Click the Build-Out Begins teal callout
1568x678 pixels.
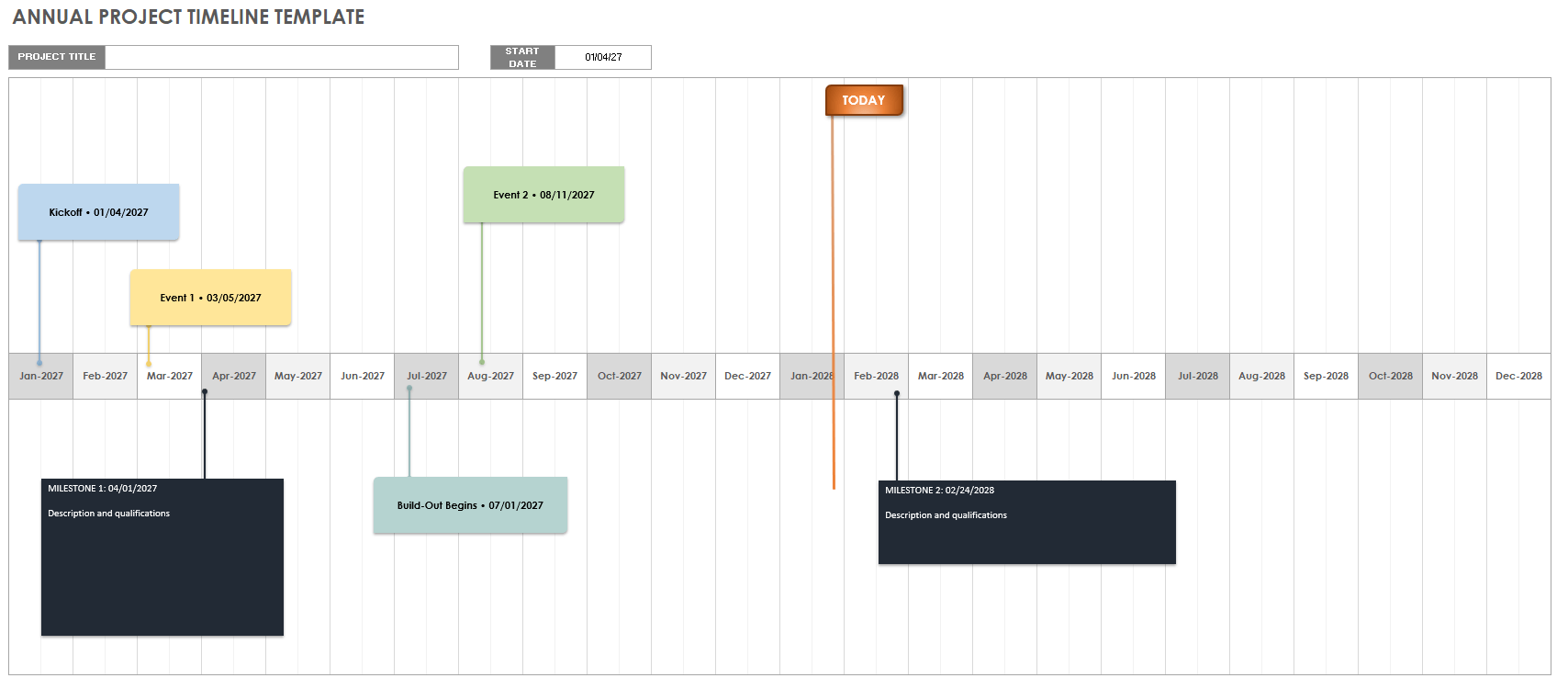[470, 505]
